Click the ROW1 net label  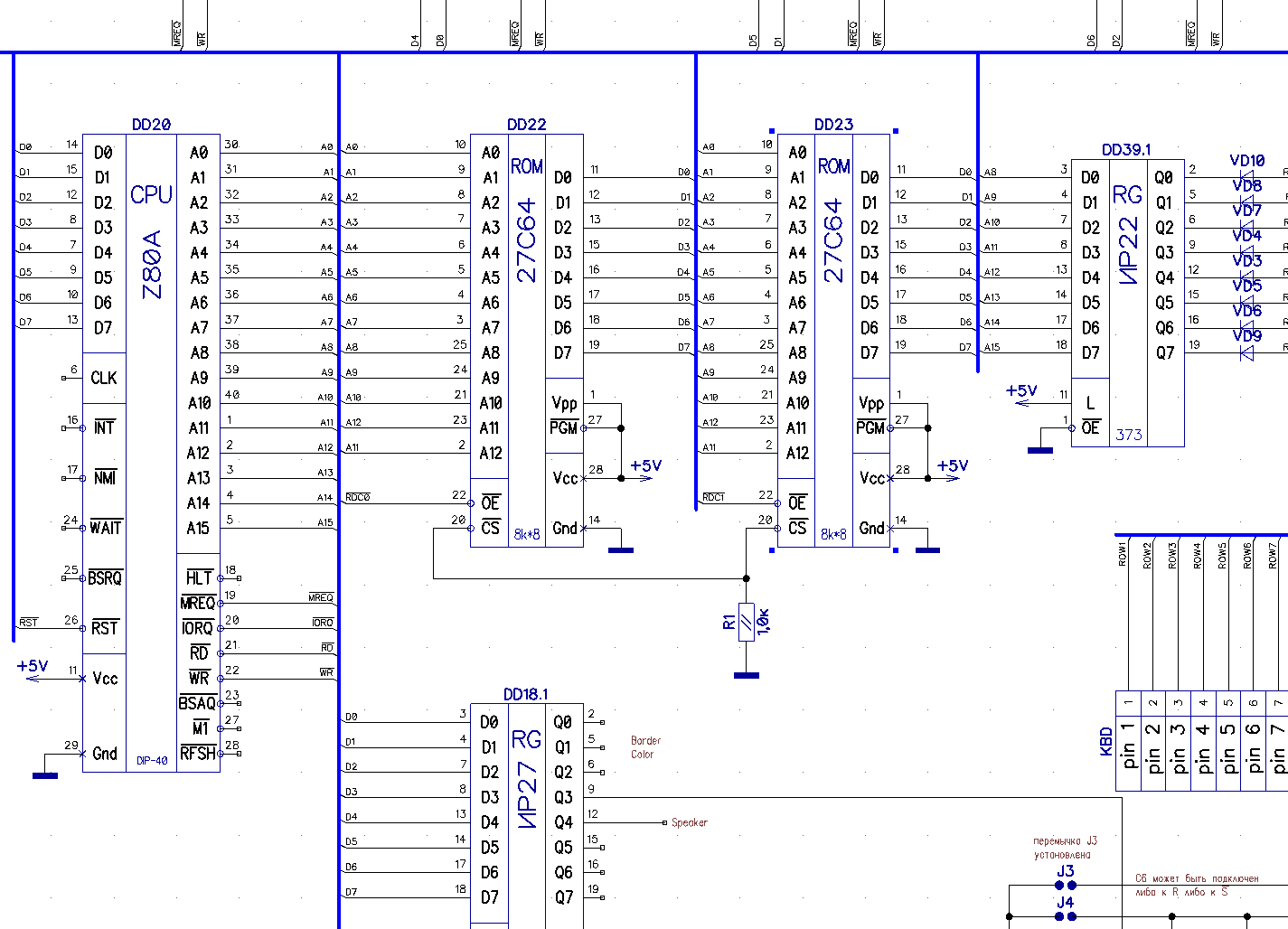[1122, 553]
